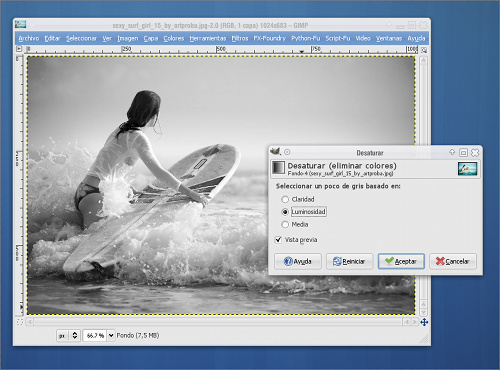Open the Imagen menu
Image resolution: width=500 pixels, height=370 pixels.
pyautogui.click(x=128, y=38)
